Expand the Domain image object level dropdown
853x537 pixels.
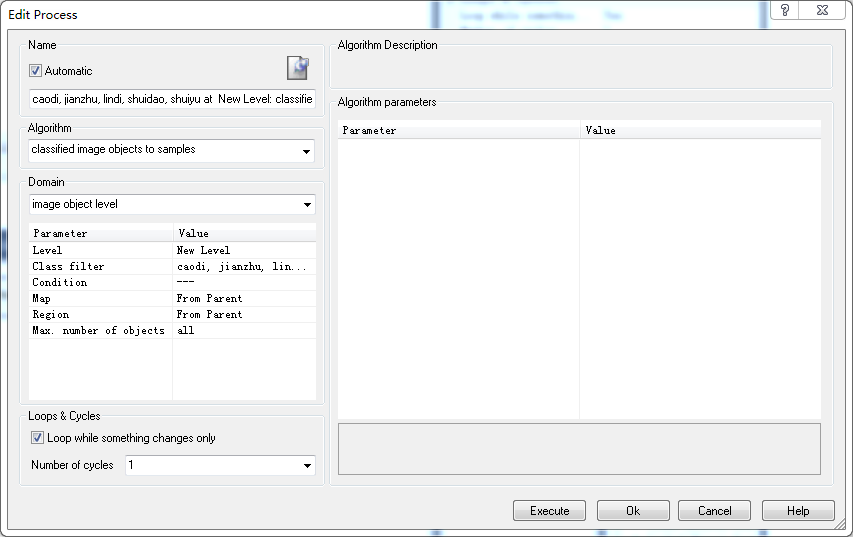[307, 205]
